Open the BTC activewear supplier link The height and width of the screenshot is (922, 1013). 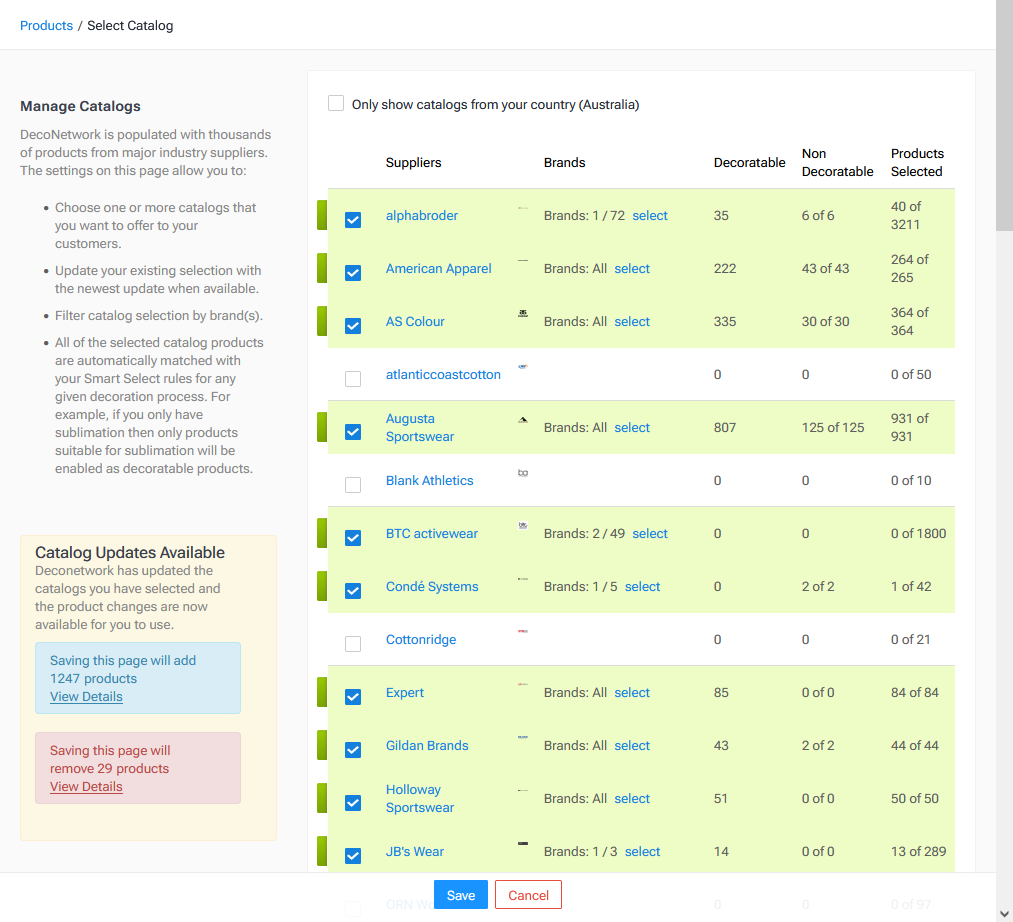click(432, 534)
